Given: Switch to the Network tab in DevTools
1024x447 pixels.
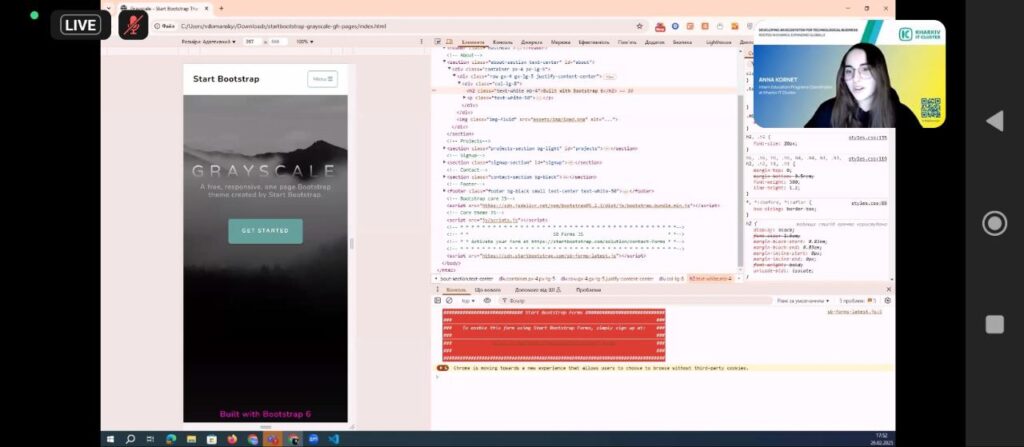Looking at the screenshot, I should pyautogui.click(x=560, y=42).
